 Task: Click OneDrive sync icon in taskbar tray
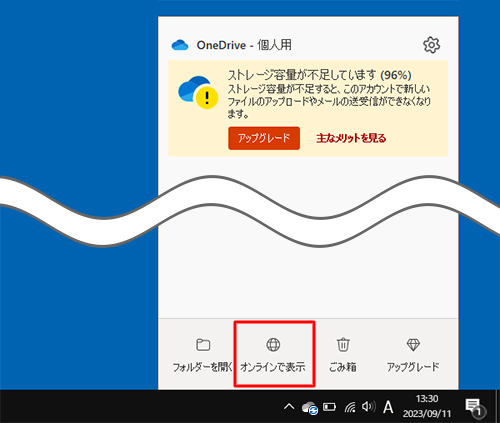310,408
